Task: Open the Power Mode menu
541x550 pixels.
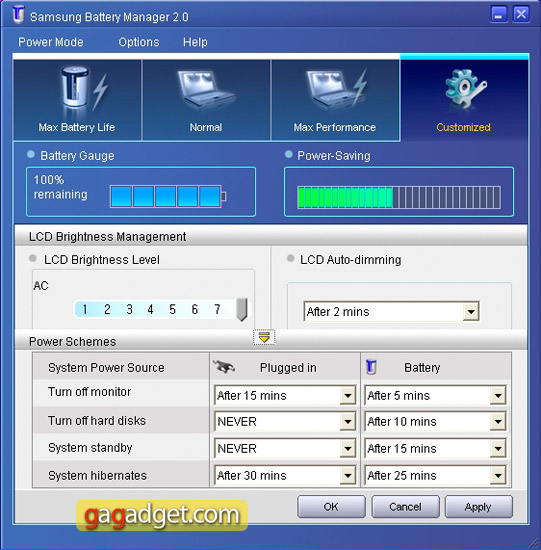Action: click(51, 42)
